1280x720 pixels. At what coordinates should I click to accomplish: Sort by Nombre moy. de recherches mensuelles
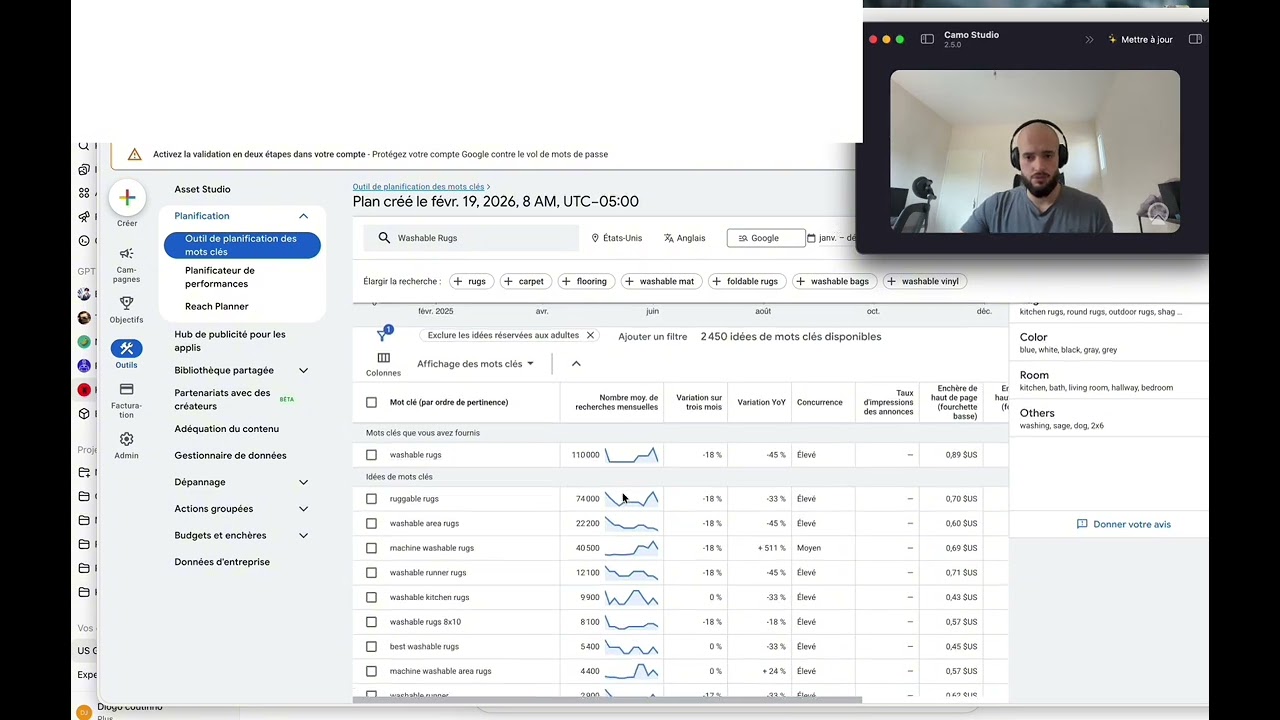point(617,402)
